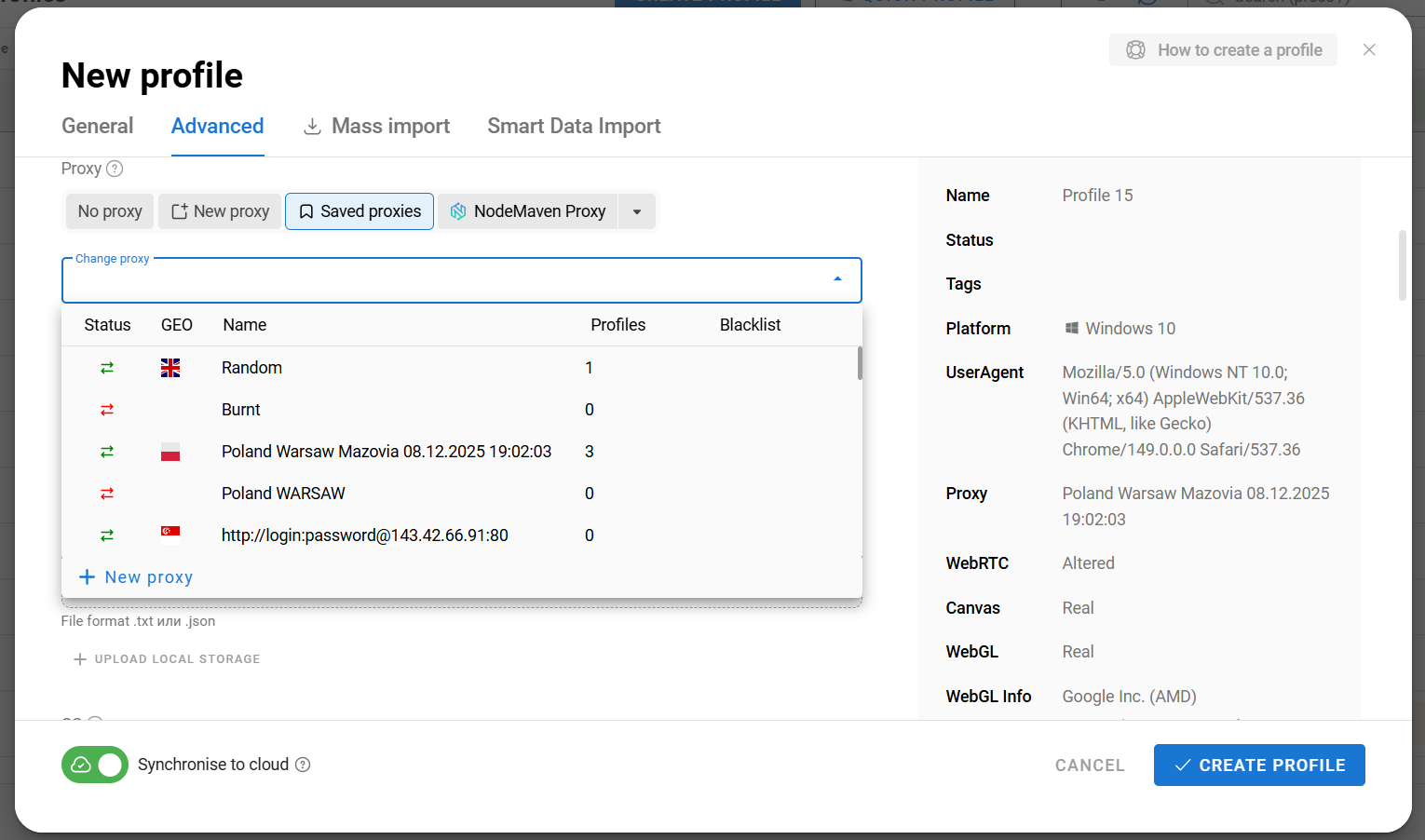
Task: Click the red status arrows for Burnt proxy
Action: (x=107, y=410)
